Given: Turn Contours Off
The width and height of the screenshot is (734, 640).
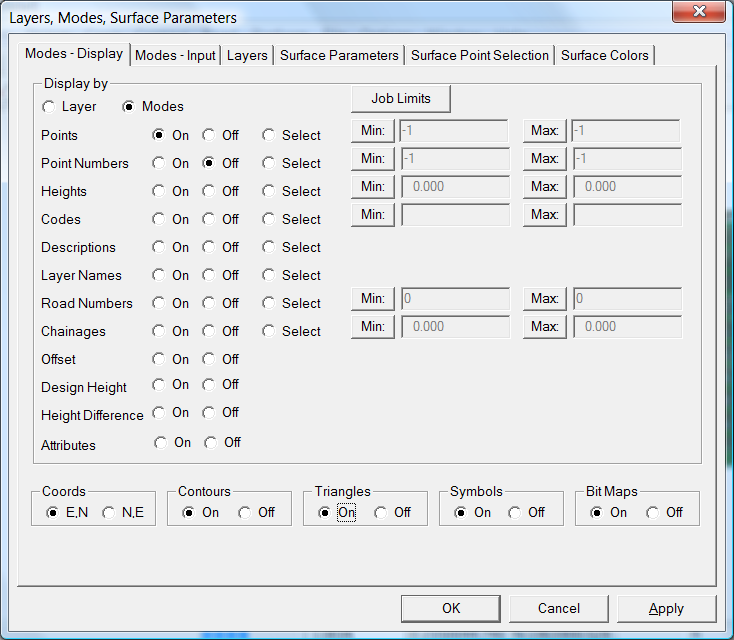Looking at the screenshot, I should pos(245,512).
